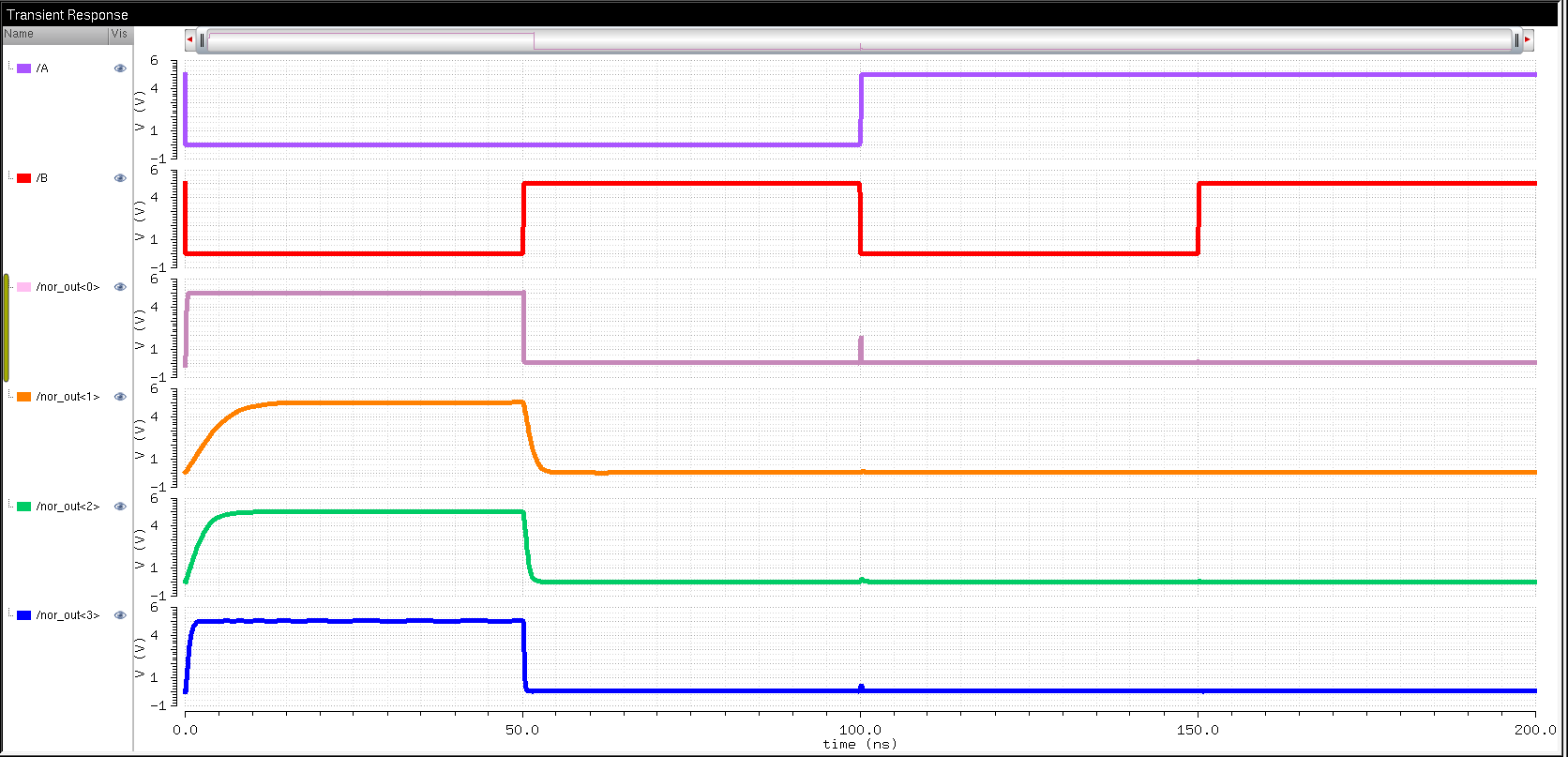Select the /nor_out<3> signal name
Screen dimensions: 1568x757
pos(68,615)
